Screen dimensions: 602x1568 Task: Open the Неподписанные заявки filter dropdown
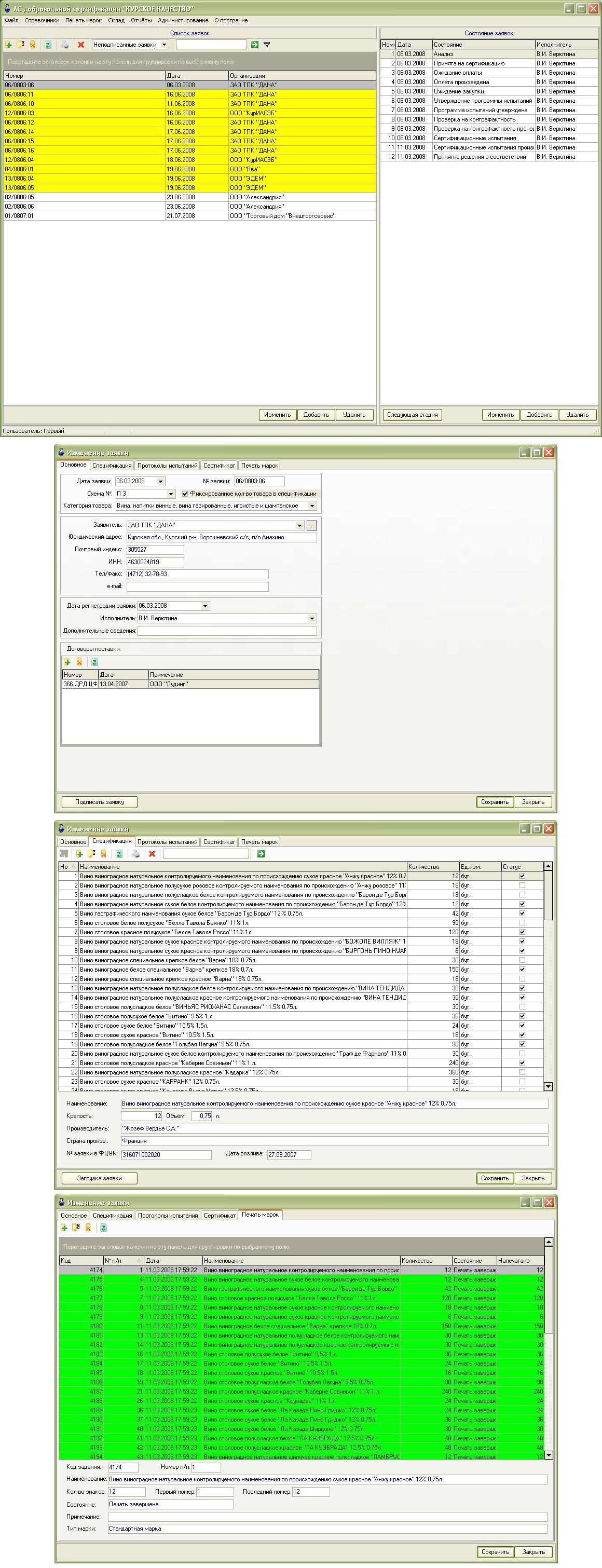[164, 45]
